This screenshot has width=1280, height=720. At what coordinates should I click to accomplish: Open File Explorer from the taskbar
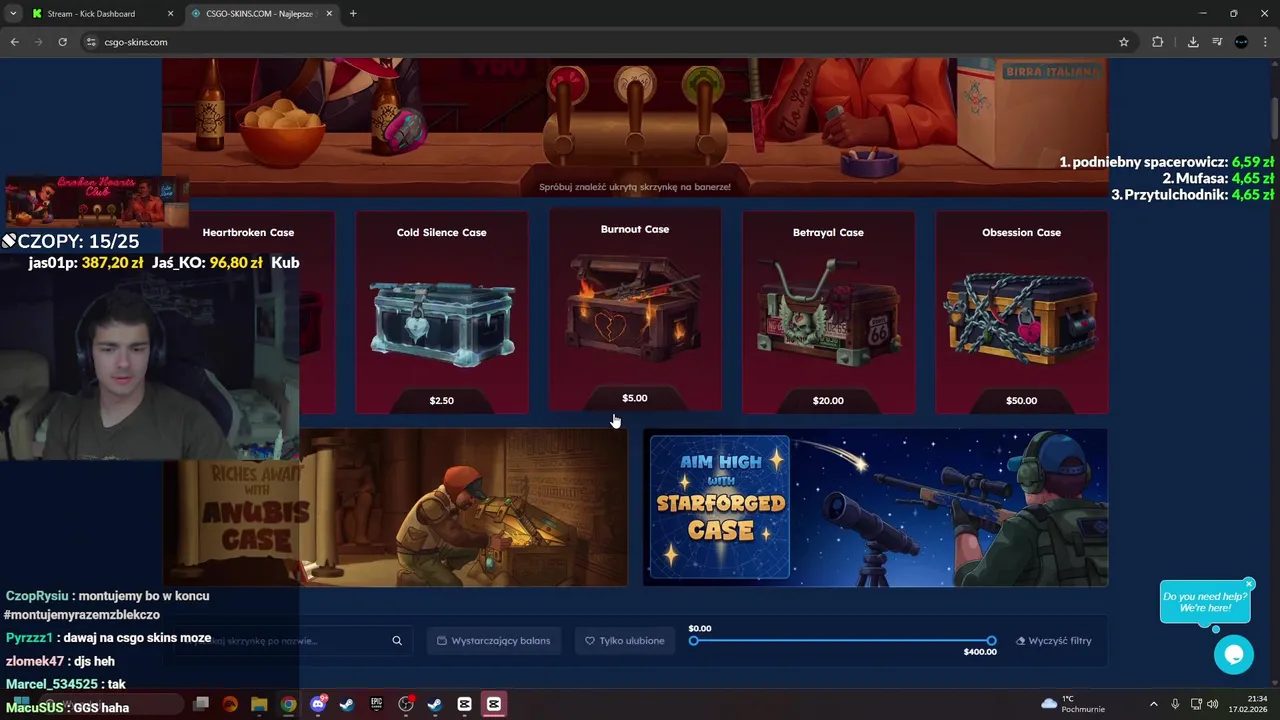click(x=259, y=704)
